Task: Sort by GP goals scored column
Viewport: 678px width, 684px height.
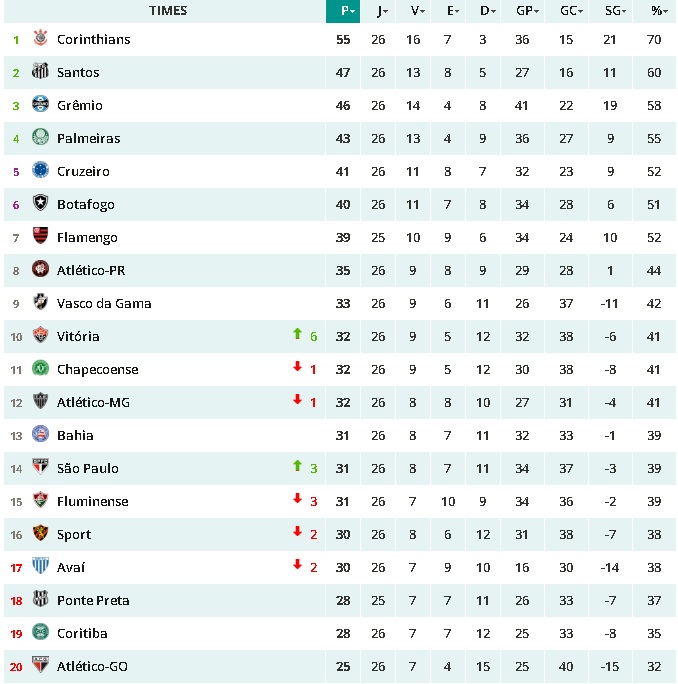Action: tap(526, 11)
